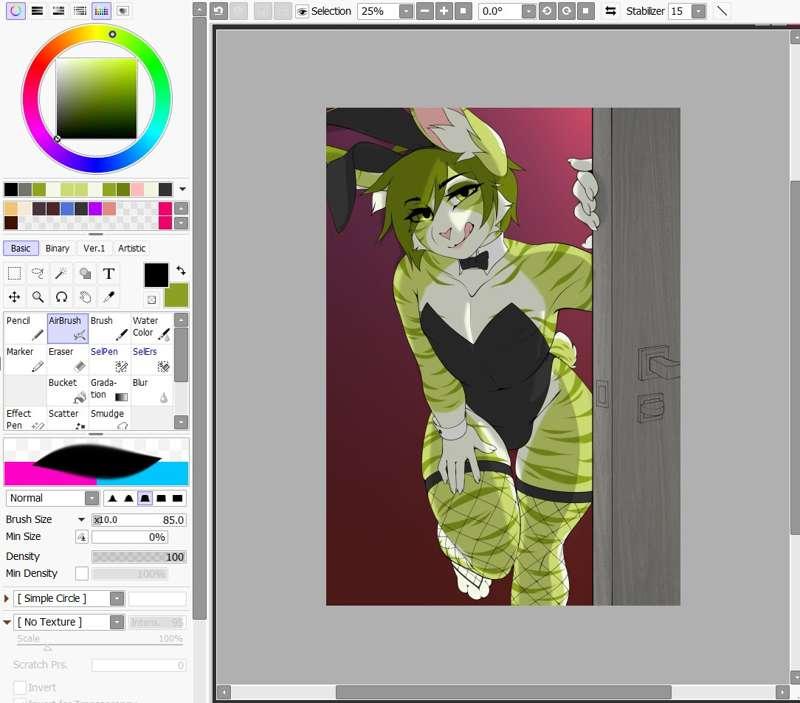Image resolution: width=800 pixels, height=703 pixels.
Task: Select the Text tool
Action: [108, 274]
